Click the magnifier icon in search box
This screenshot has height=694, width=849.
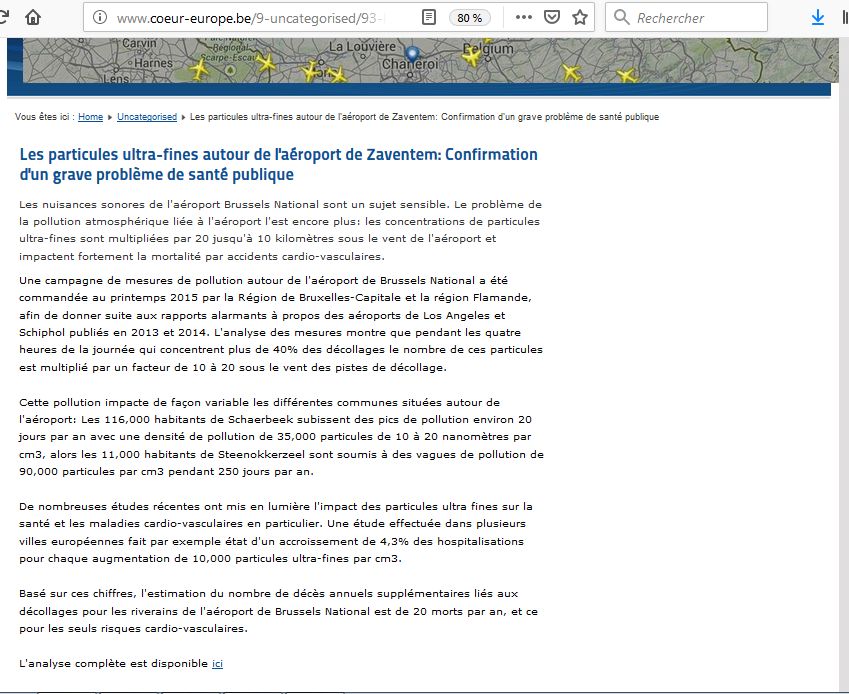622,17
